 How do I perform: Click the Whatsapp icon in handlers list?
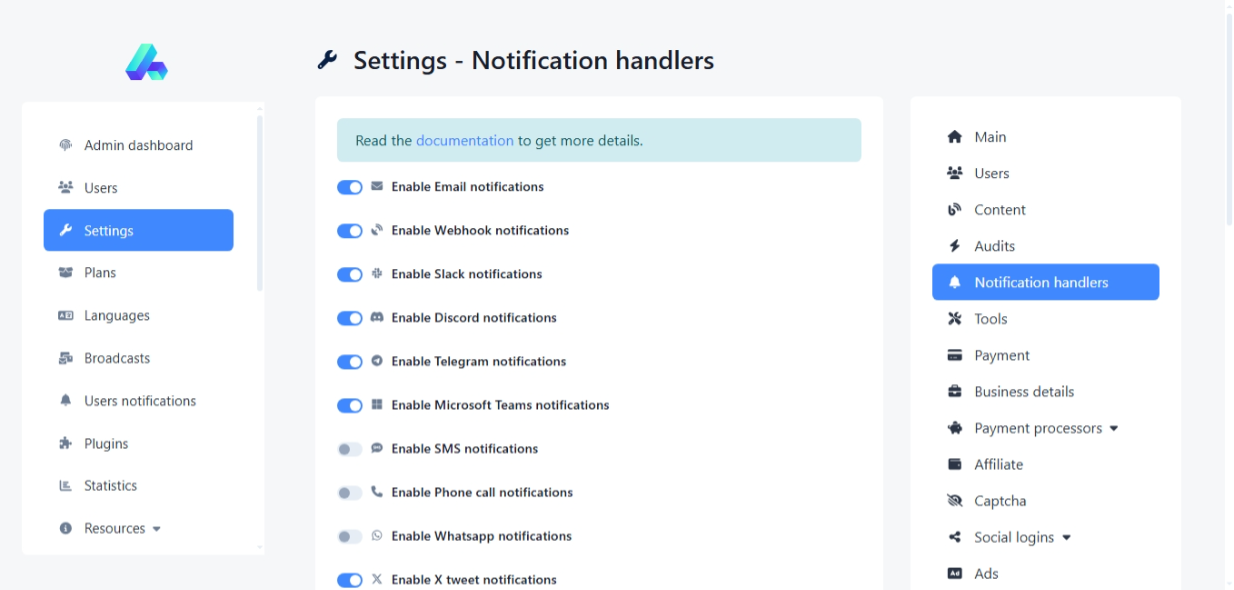coord(377,536)
